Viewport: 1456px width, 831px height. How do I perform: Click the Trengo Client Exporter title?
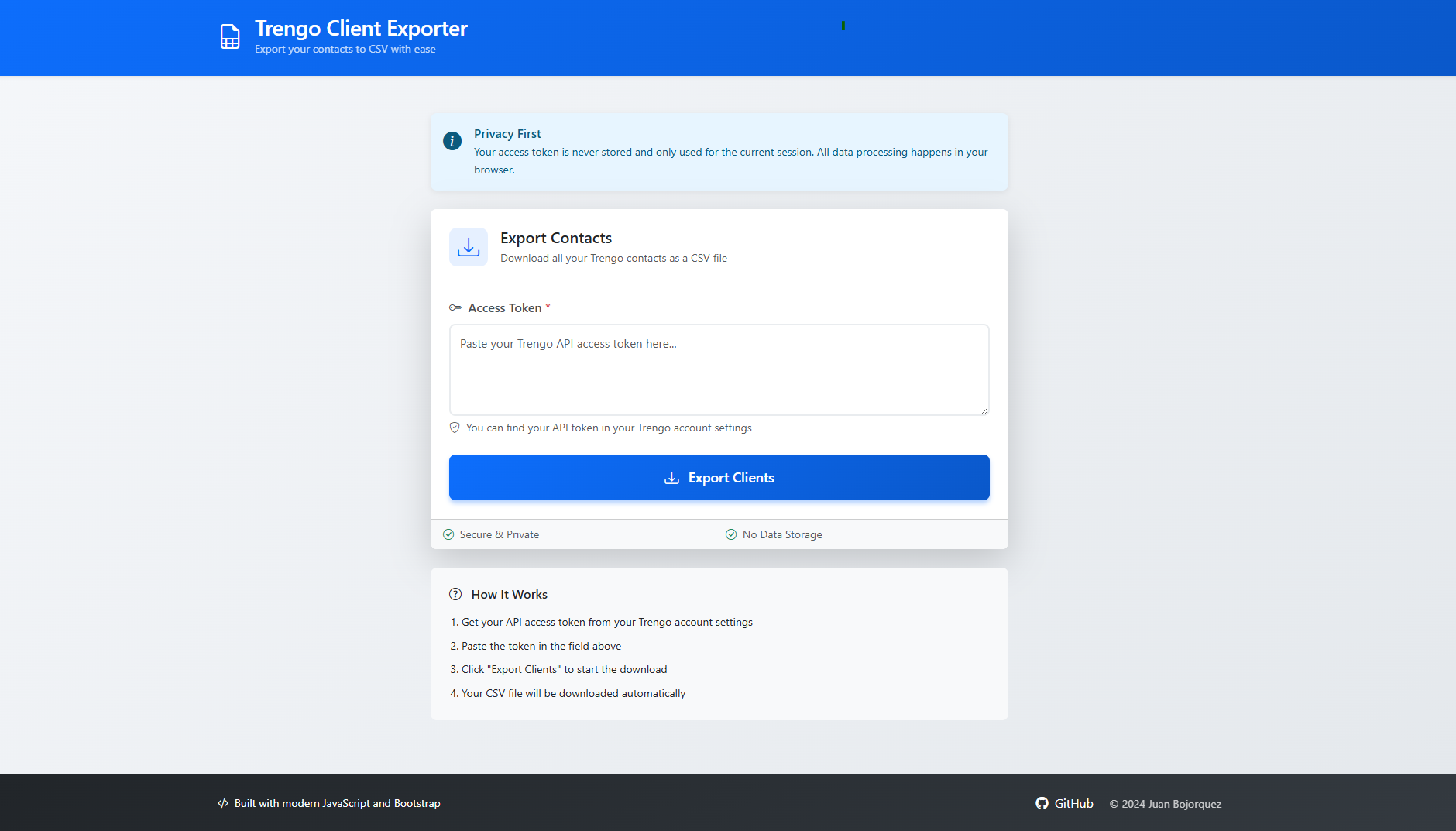click(361, 29)
